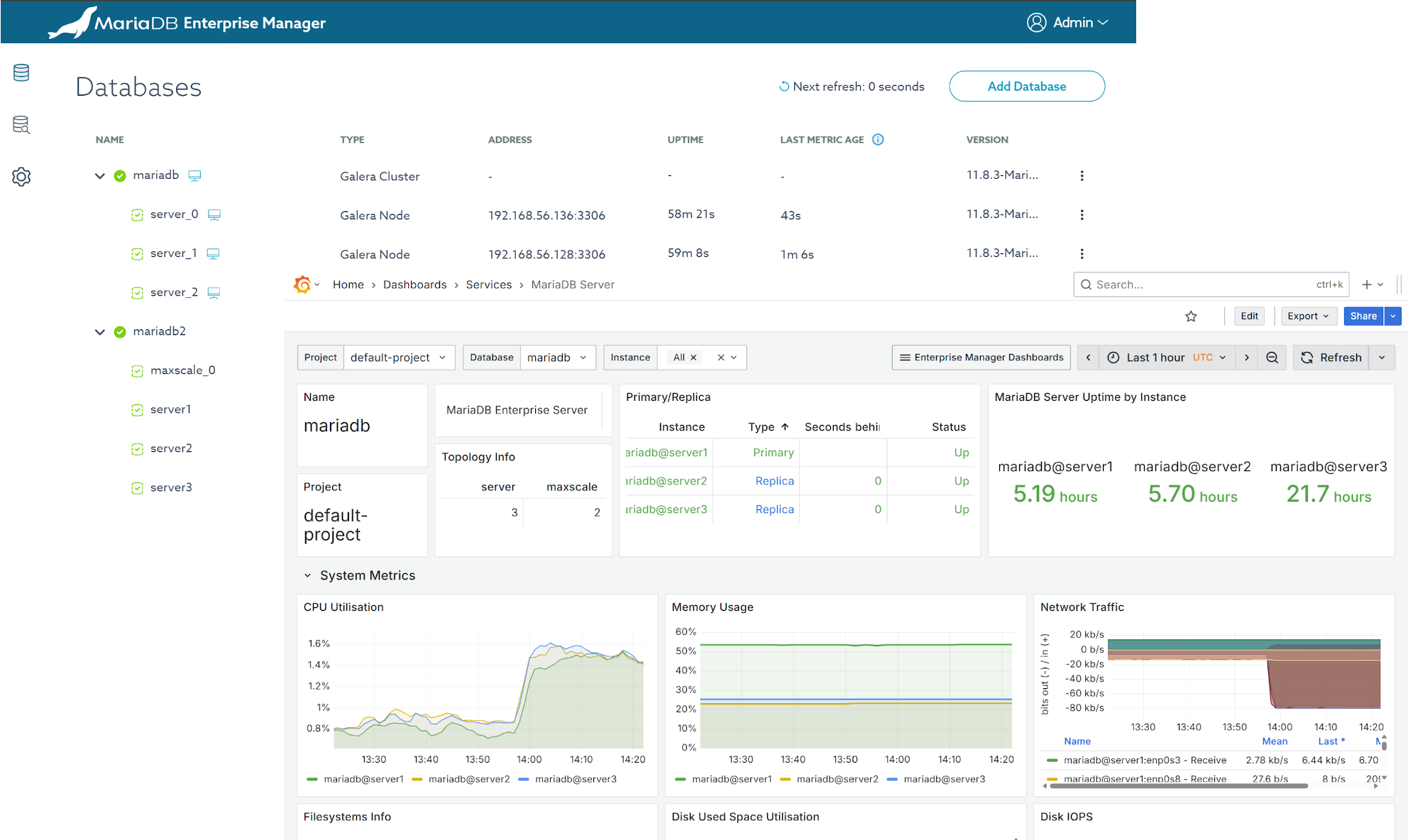Open the query editor sidebar icon
Image resolution: width=1408 pixels, height=840 pixels.
(x=21, y=125)
